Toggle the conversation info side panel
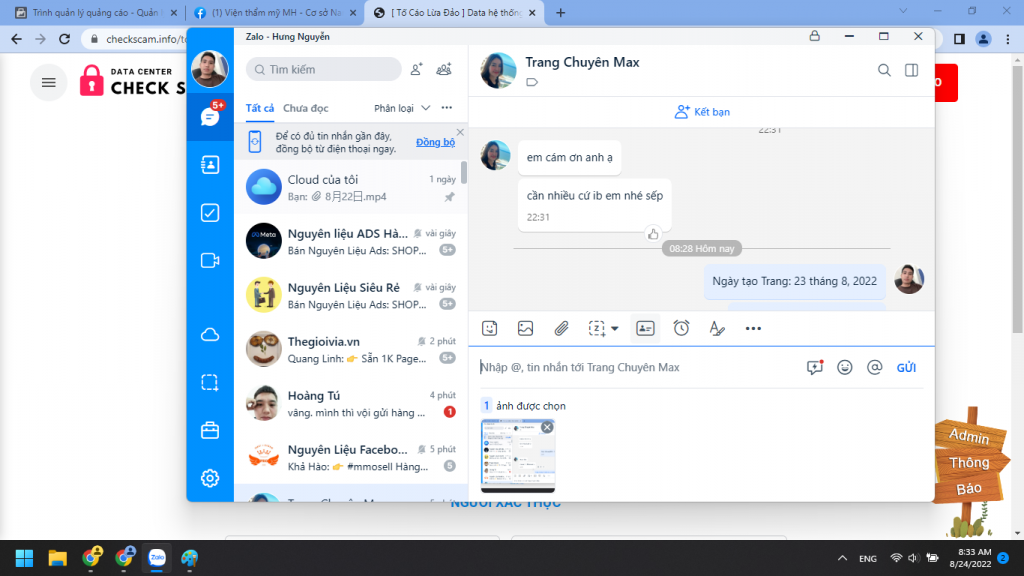This screenshot has width=1024, height=576. [x=911, y=70]
